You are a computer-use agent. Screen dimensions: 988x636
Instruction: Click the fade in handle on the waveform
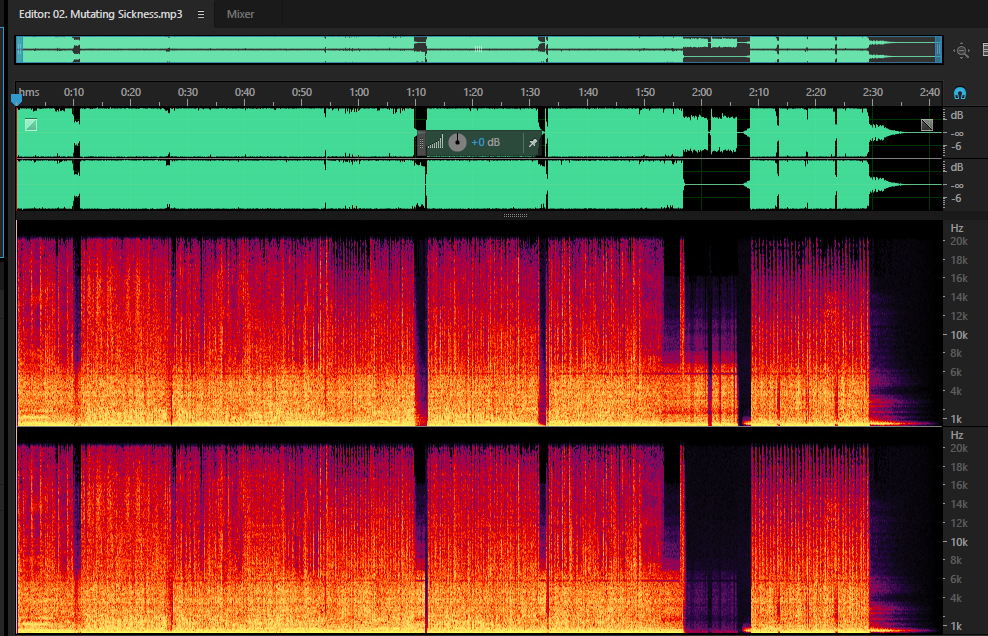(x=31, y=125)
